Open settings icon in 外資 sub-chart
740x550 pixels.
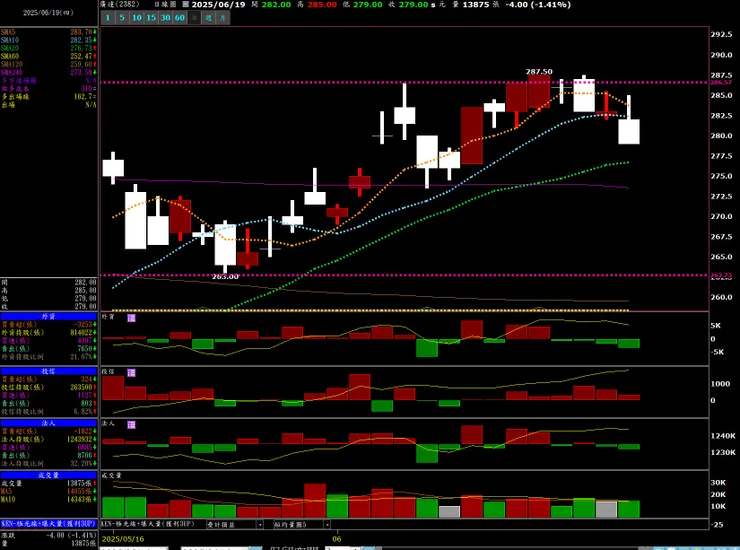click(132, 318)
